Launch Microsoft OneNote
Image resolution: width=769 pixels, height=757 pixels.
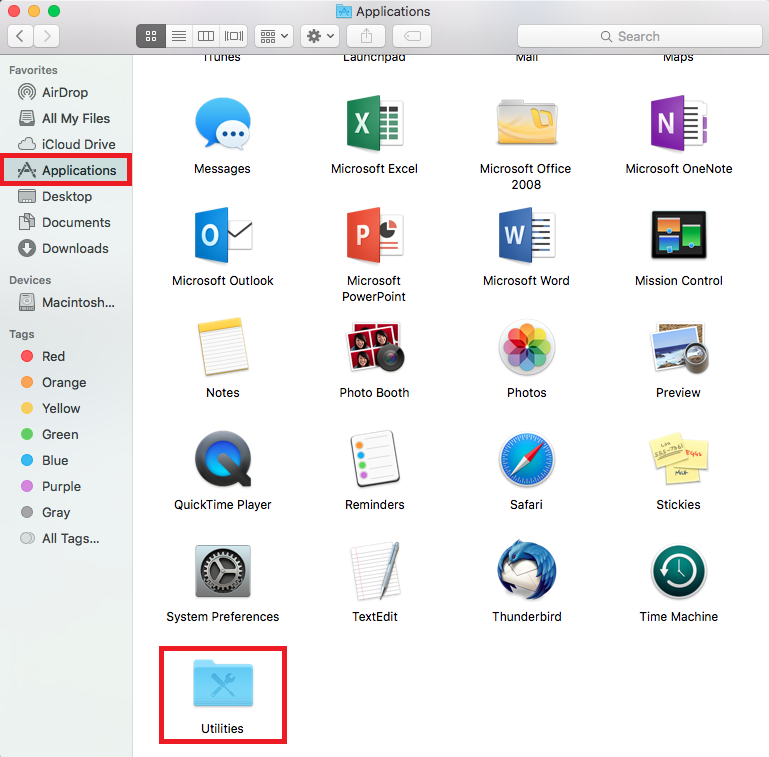click(x=678, y=123)
